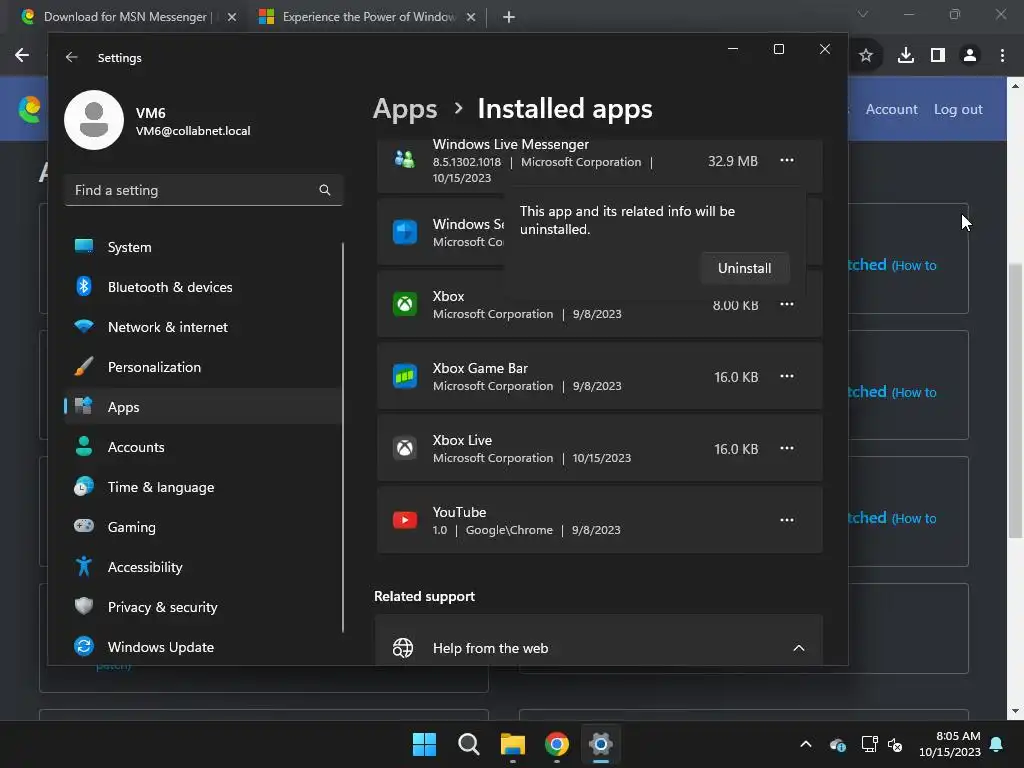The height and width of the screenshot is (768, 1024).
Task: Open Accessibility settings
Action: click(x=204, y=567)
